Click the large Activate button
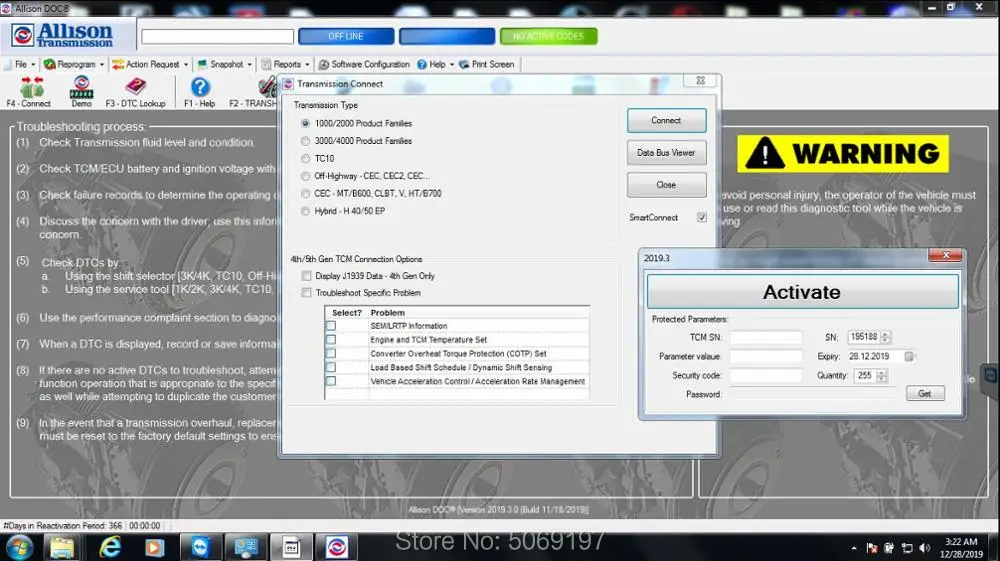This screenshot has width=1000, height=561. (802, 292)
